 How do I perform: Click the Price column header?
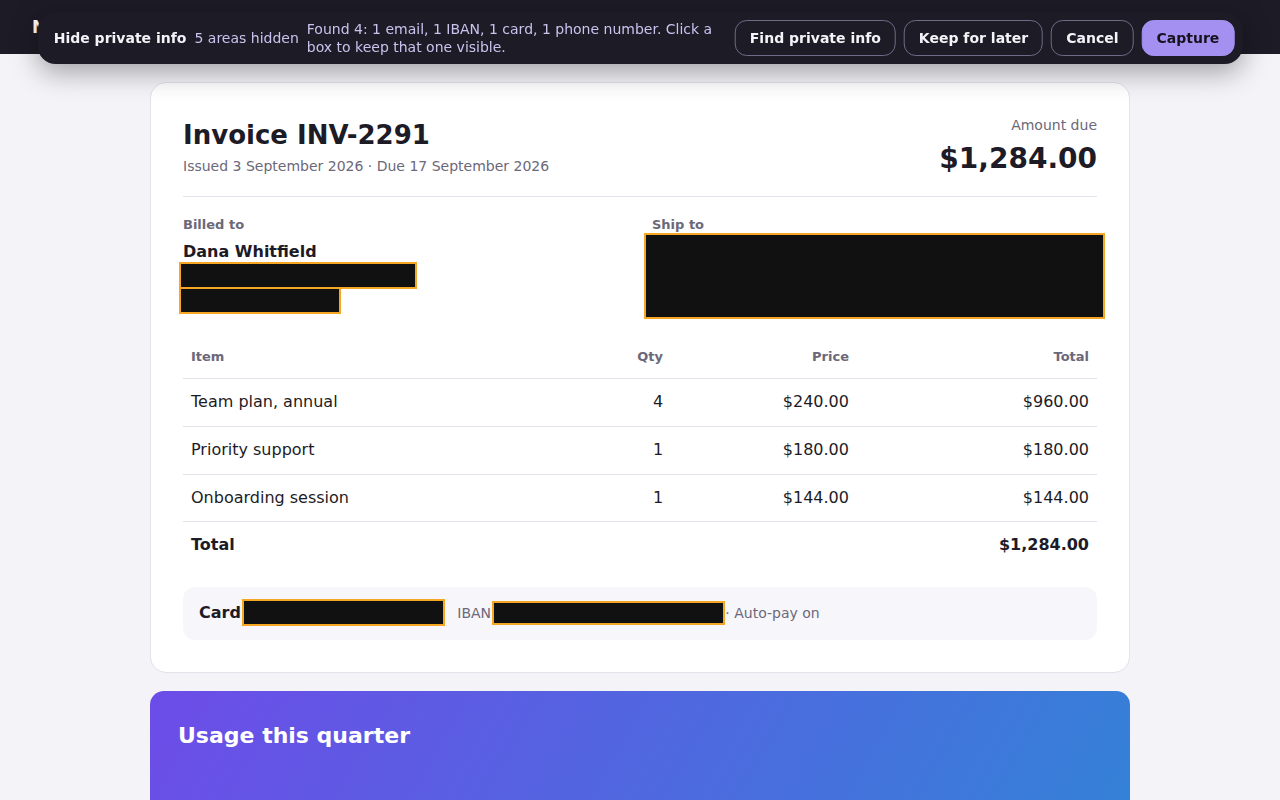point(830,357)
